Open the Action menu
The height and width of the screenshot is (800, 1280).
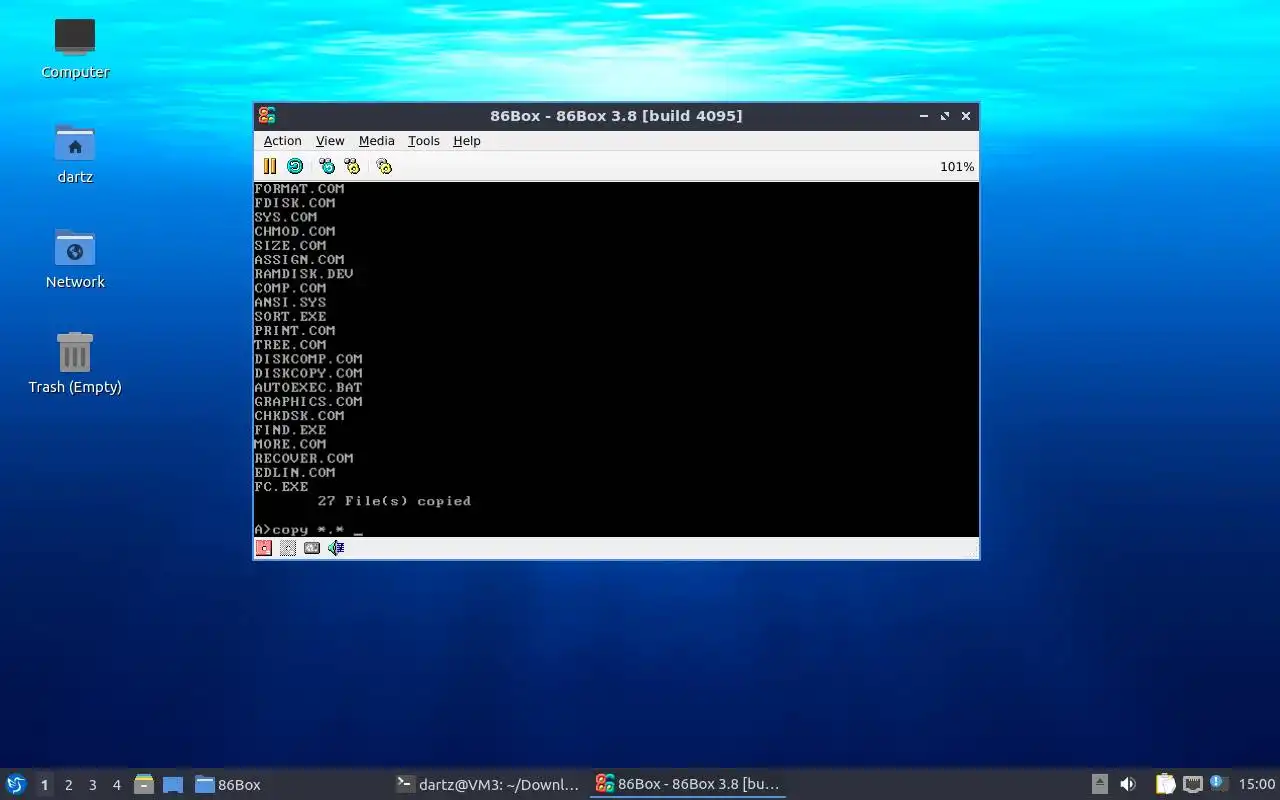pos(282,141)
